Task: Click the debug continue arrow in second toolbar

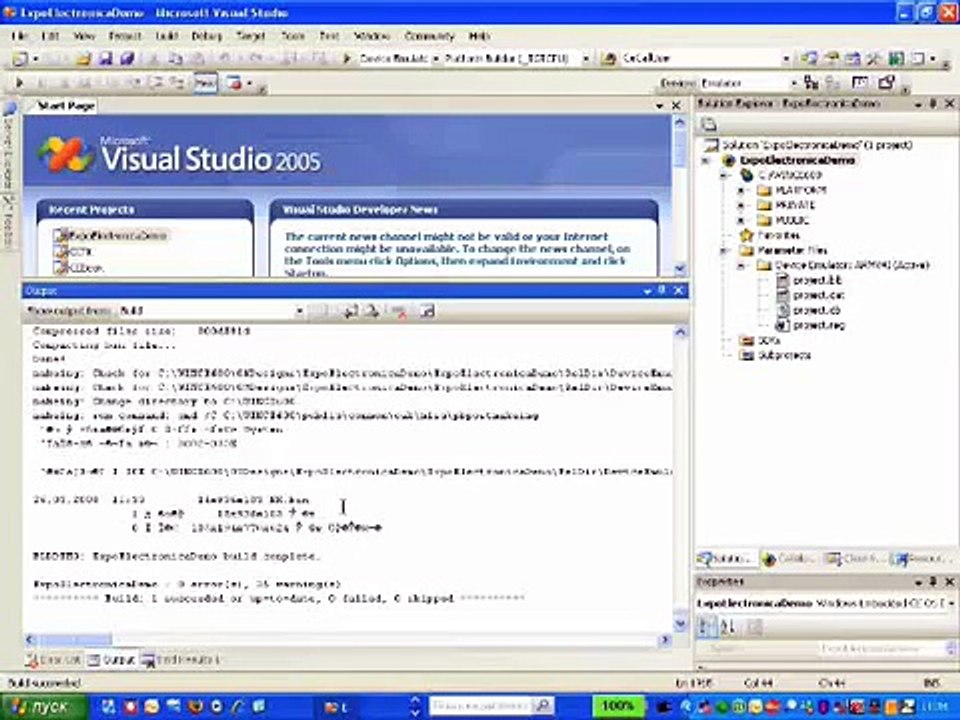Action: 19,83
